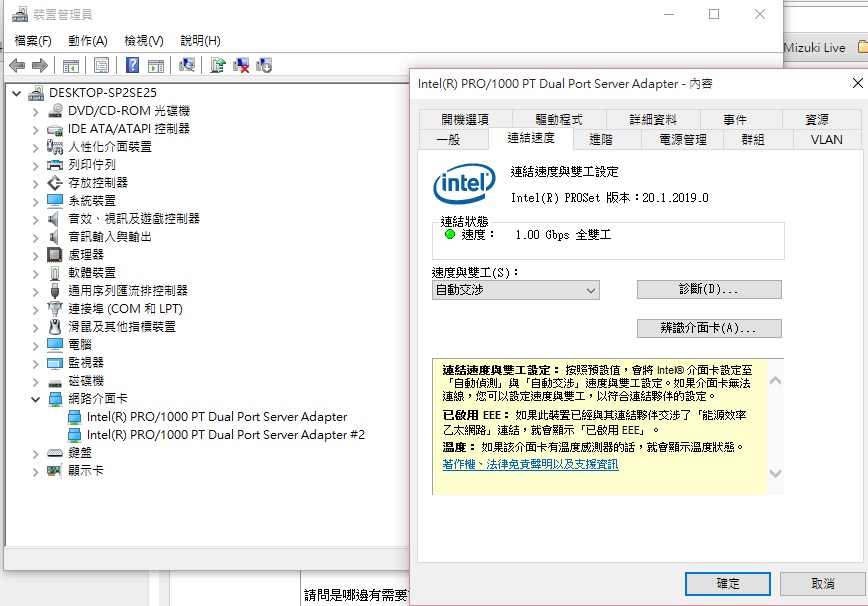Click the Intel logo in properties dialog
This screenshot has width=868, height=606.
[x=464, y=184]
